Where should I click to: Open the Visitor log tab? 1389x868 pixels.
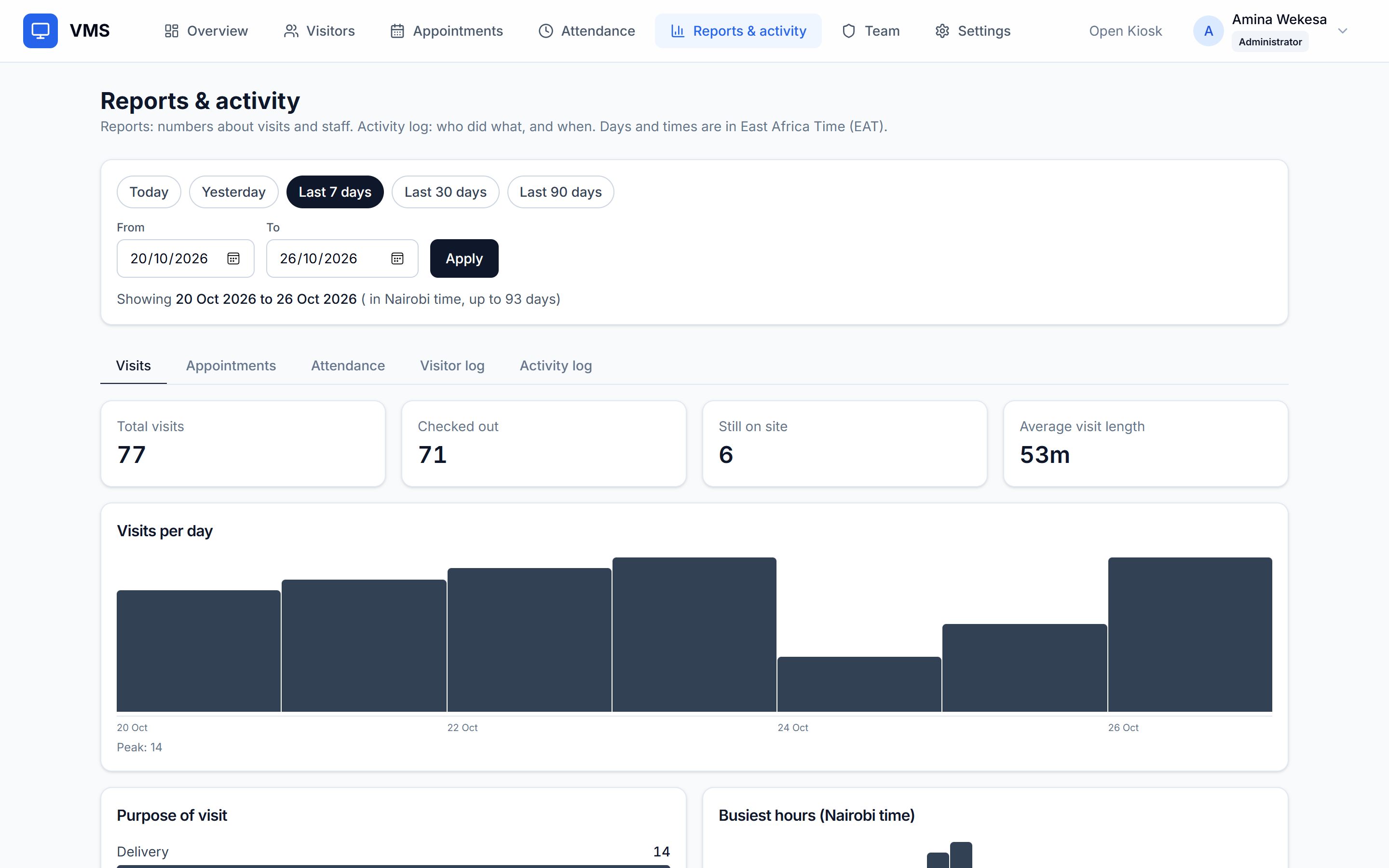coord(452,366)
